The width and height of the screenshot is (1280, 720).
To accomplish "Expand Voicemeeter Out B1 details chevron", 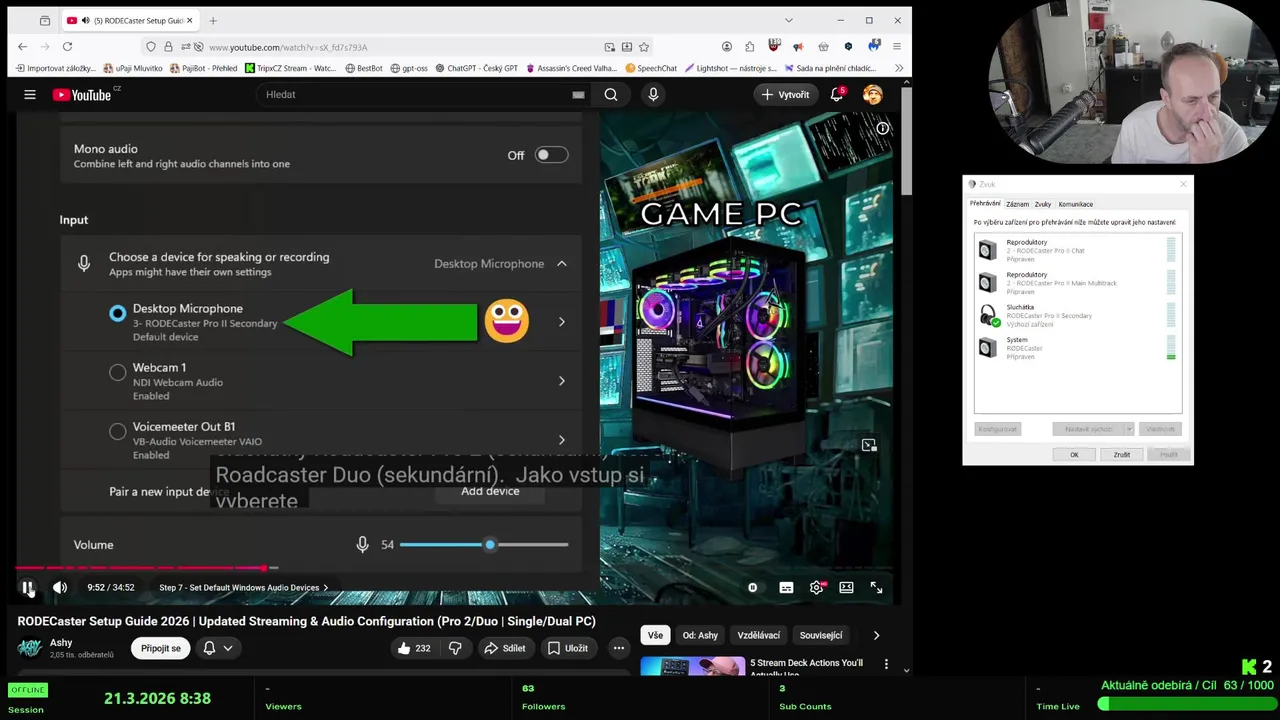I will coord(562,440).
